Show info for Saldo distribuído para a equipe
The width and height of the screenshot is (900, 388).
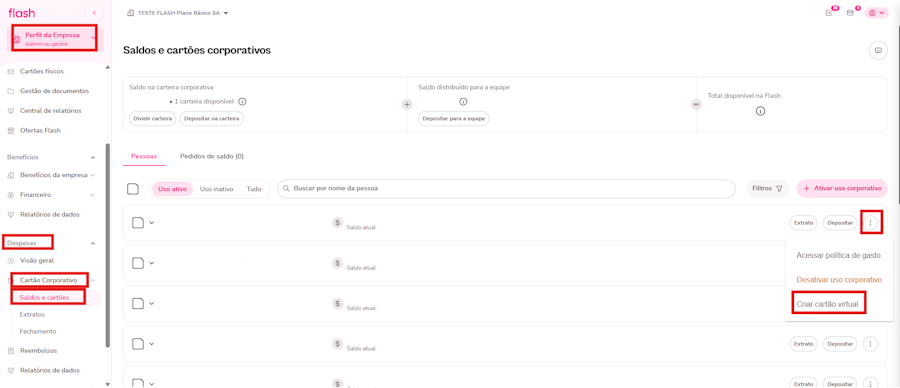463,102
